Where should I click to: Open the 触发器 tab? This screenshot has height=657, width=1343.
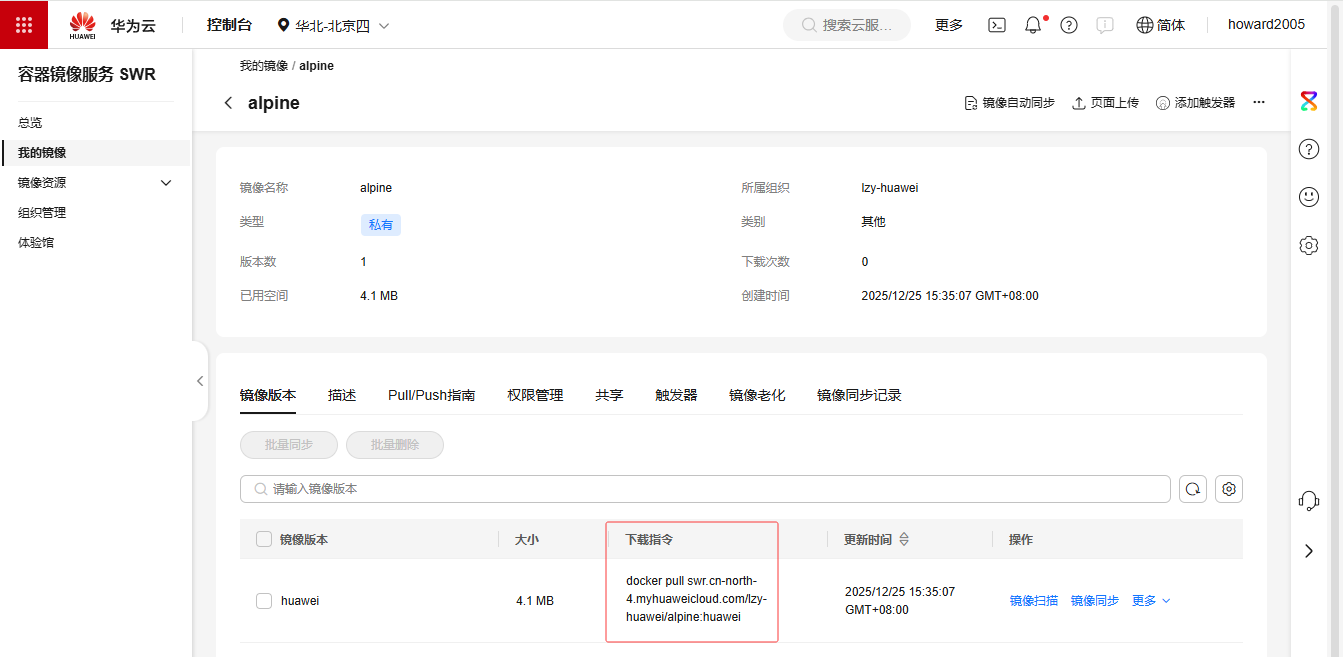point(676,395)
